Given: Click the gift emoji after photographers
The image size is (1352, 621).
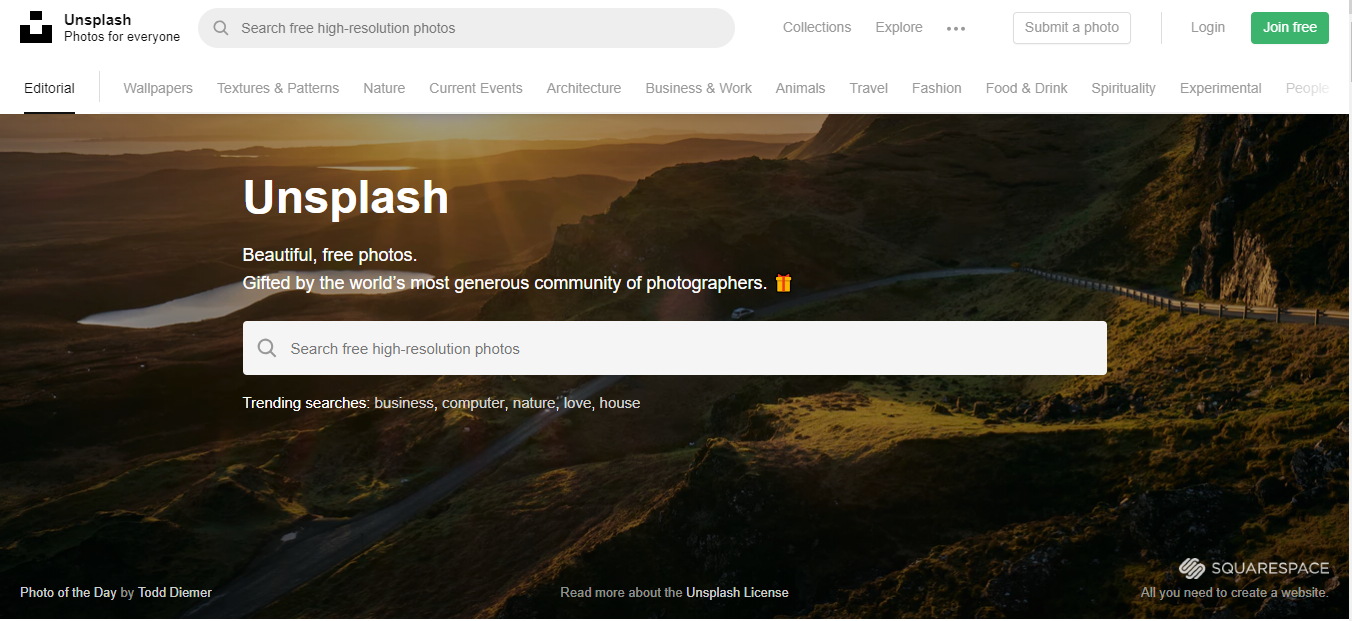Looking at the screenshot, I should coord(783,282).
